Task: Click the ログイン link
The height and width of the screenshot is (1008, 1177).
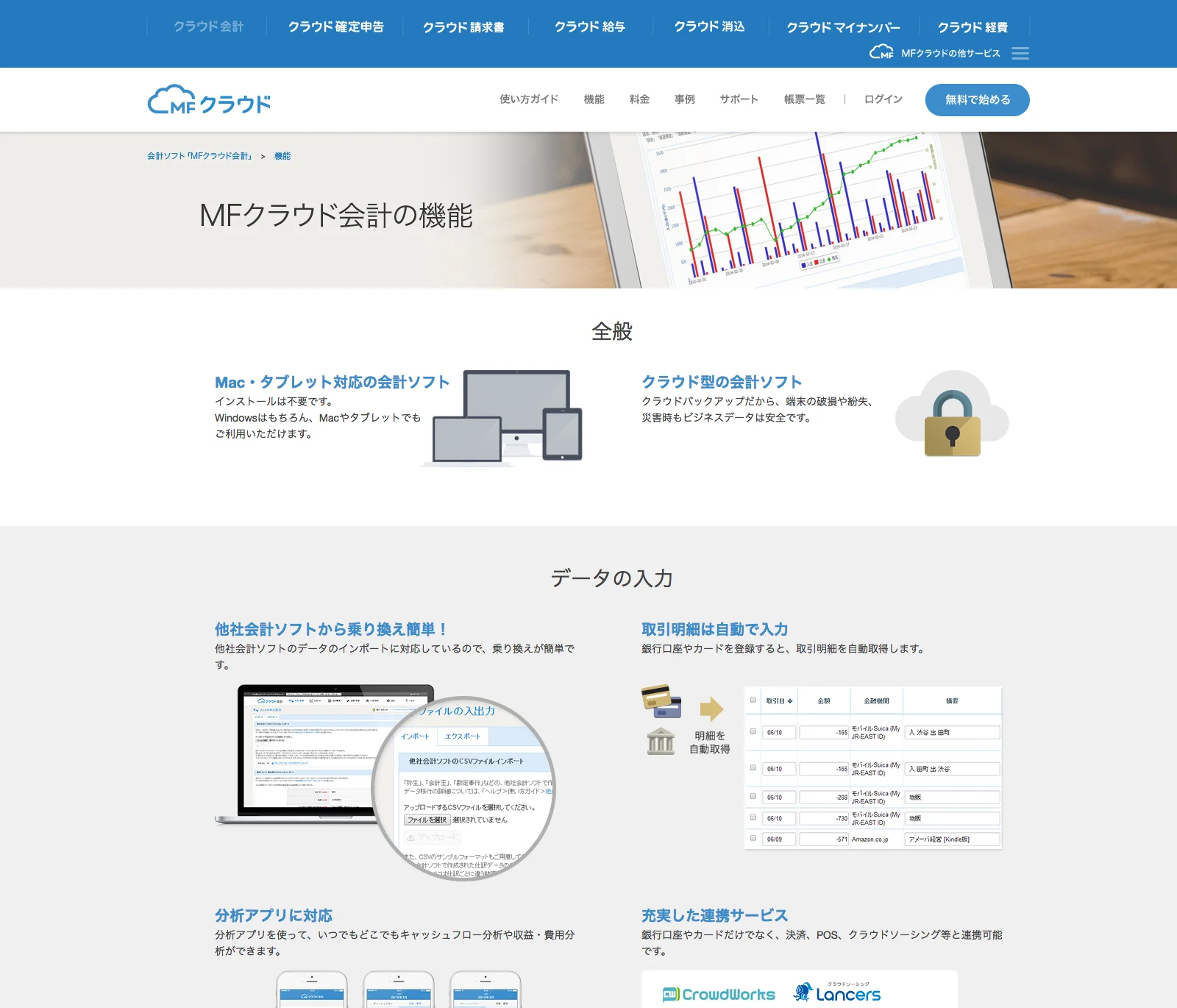Action: tap(883, 99)
